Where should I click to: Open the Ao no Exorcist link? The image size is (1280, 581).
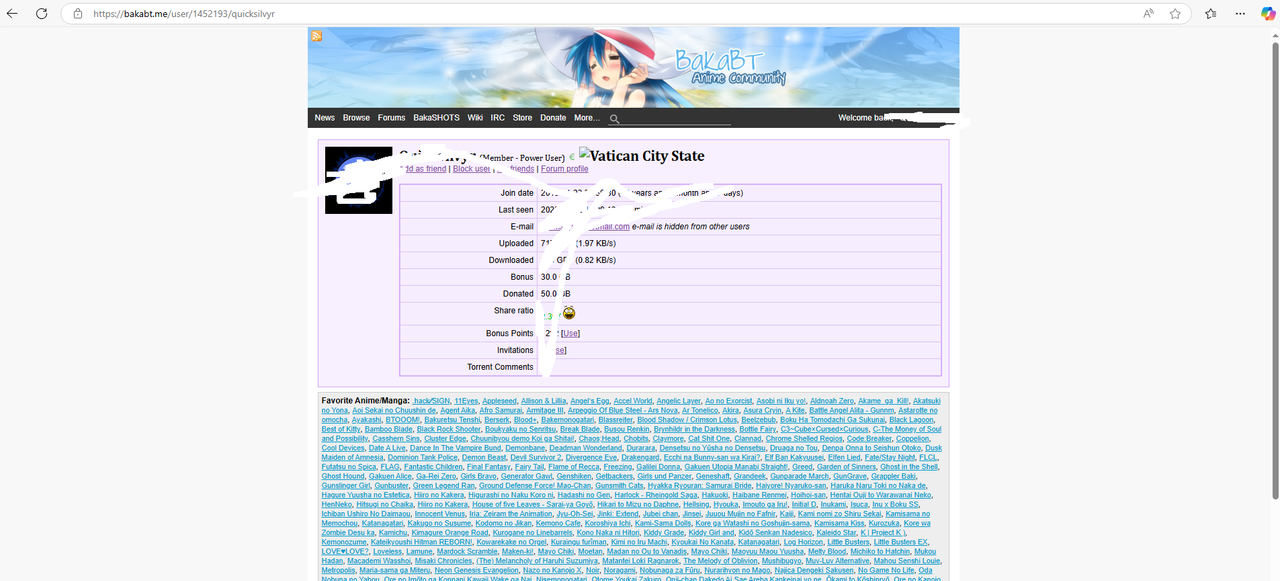(728, 401)
